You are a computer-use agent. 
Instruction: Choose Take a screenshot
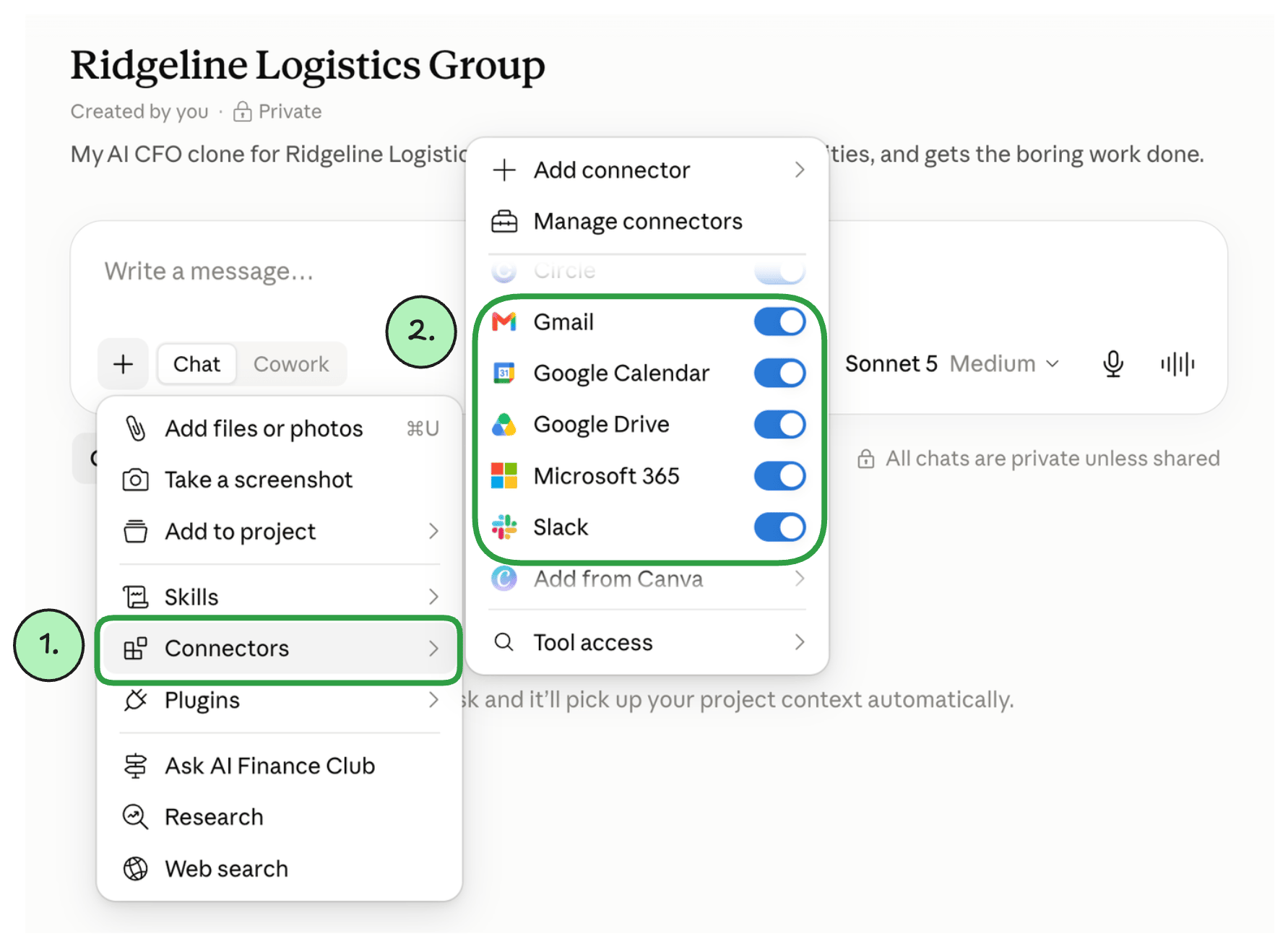pos(280,480)
